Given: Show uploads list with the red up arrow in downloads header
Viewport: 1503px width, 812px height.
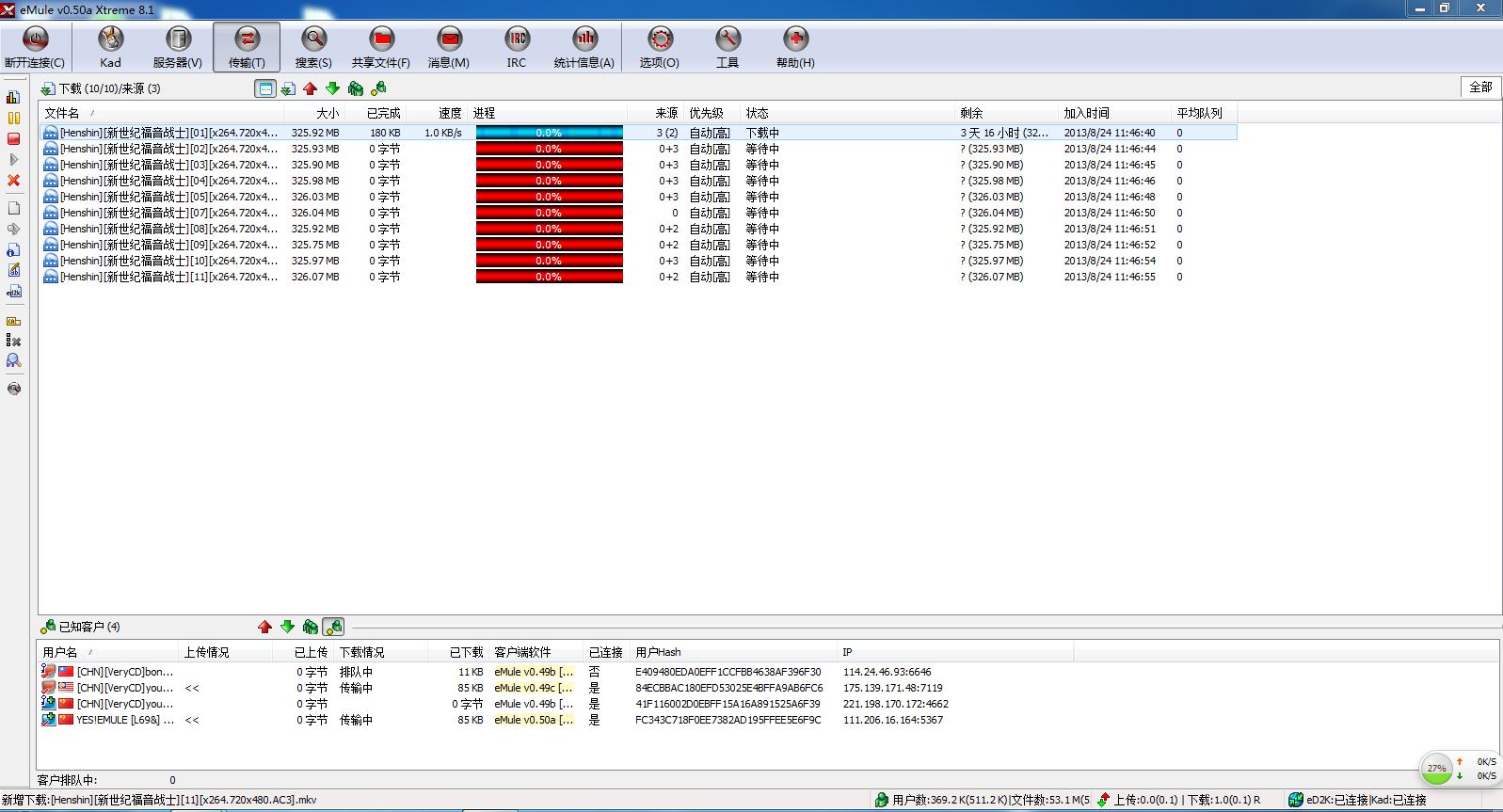Looking at the screenshot, I should 311,88.
